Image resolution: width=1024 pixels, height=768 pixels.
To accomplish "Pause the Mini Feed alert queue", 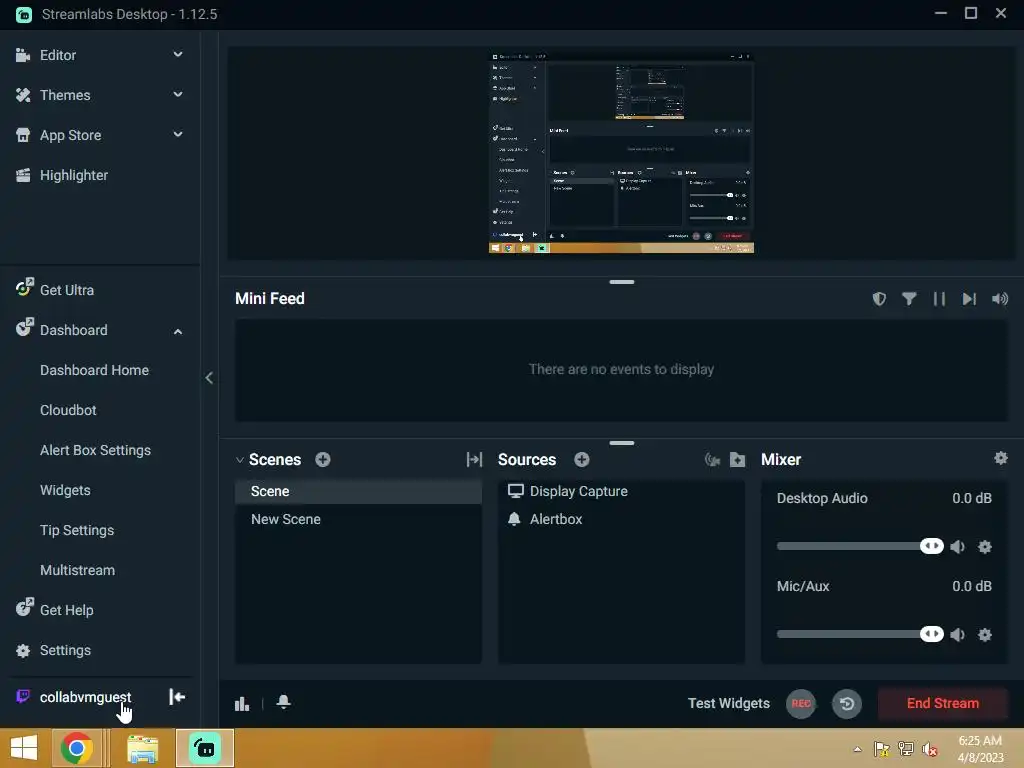I will coord(939,298).
